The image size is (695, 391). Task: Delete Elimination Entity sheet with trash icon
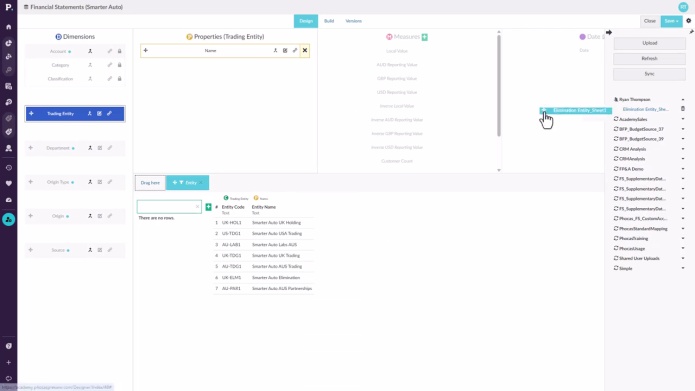[x=683, y=109]
